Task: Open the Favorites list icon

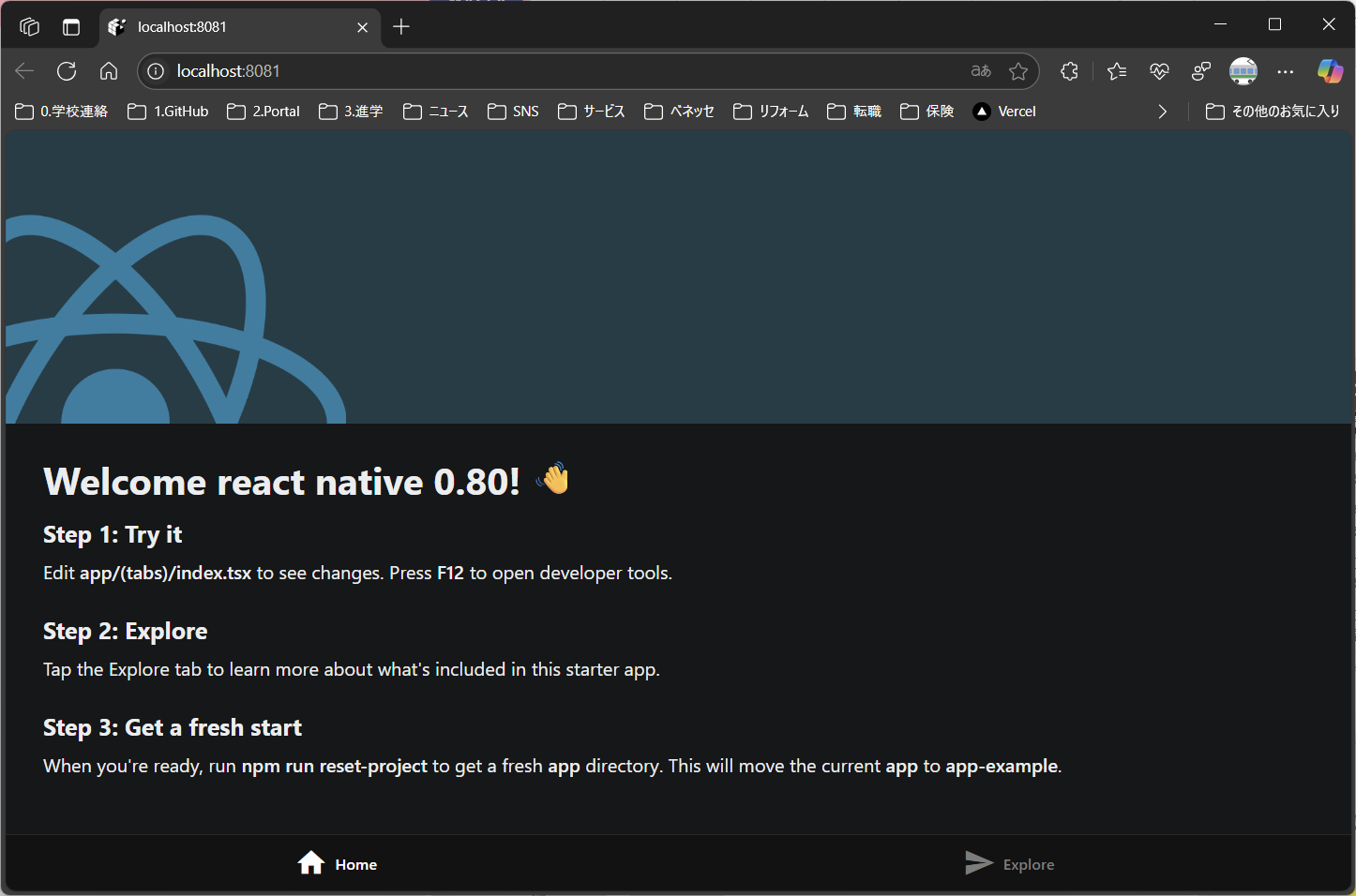Action: pyautogui.click(x=1116, y=71)
